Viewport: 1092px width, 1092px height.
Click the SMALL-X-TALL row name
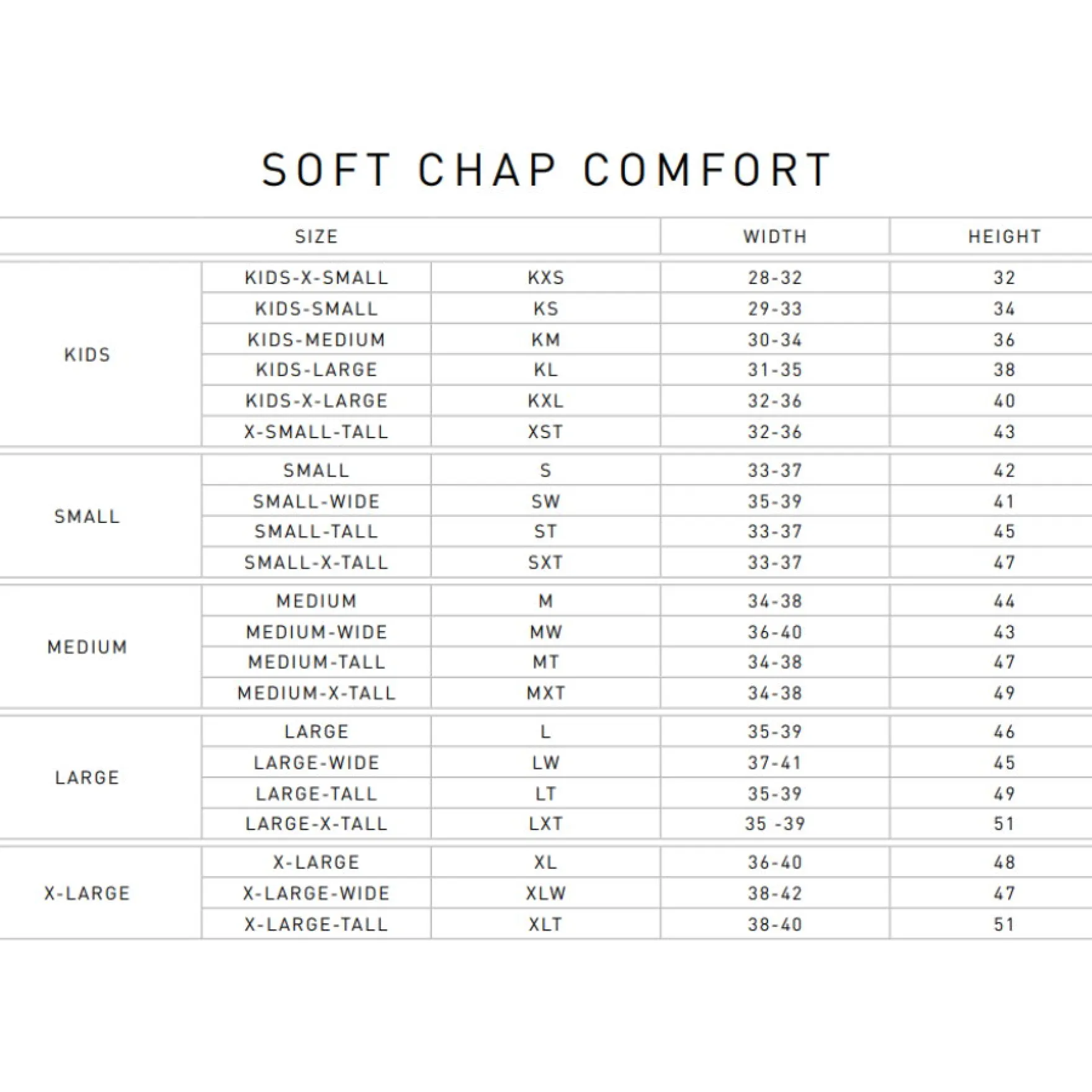coord(316,563)
